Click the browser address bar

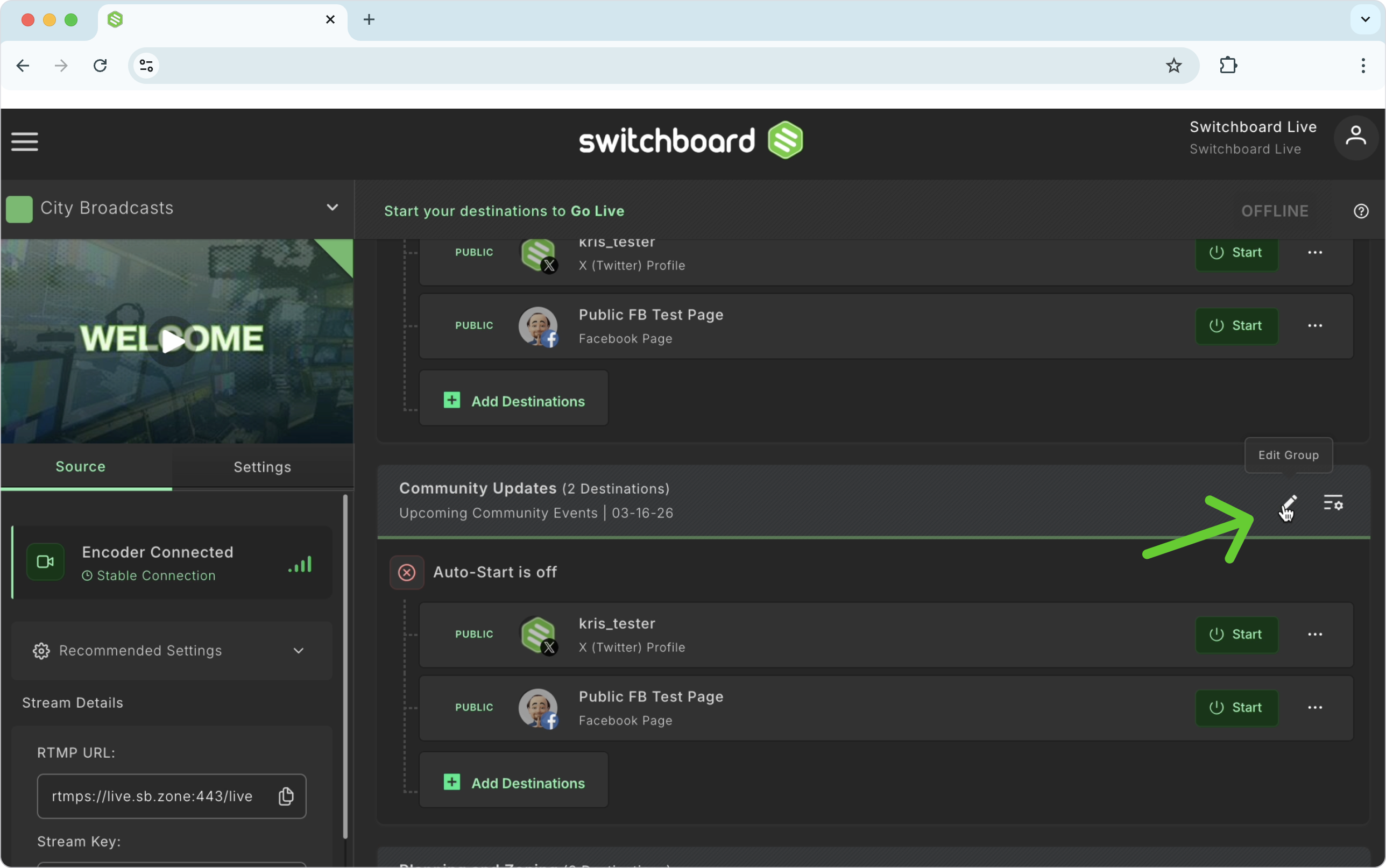(x=663, y=66)
